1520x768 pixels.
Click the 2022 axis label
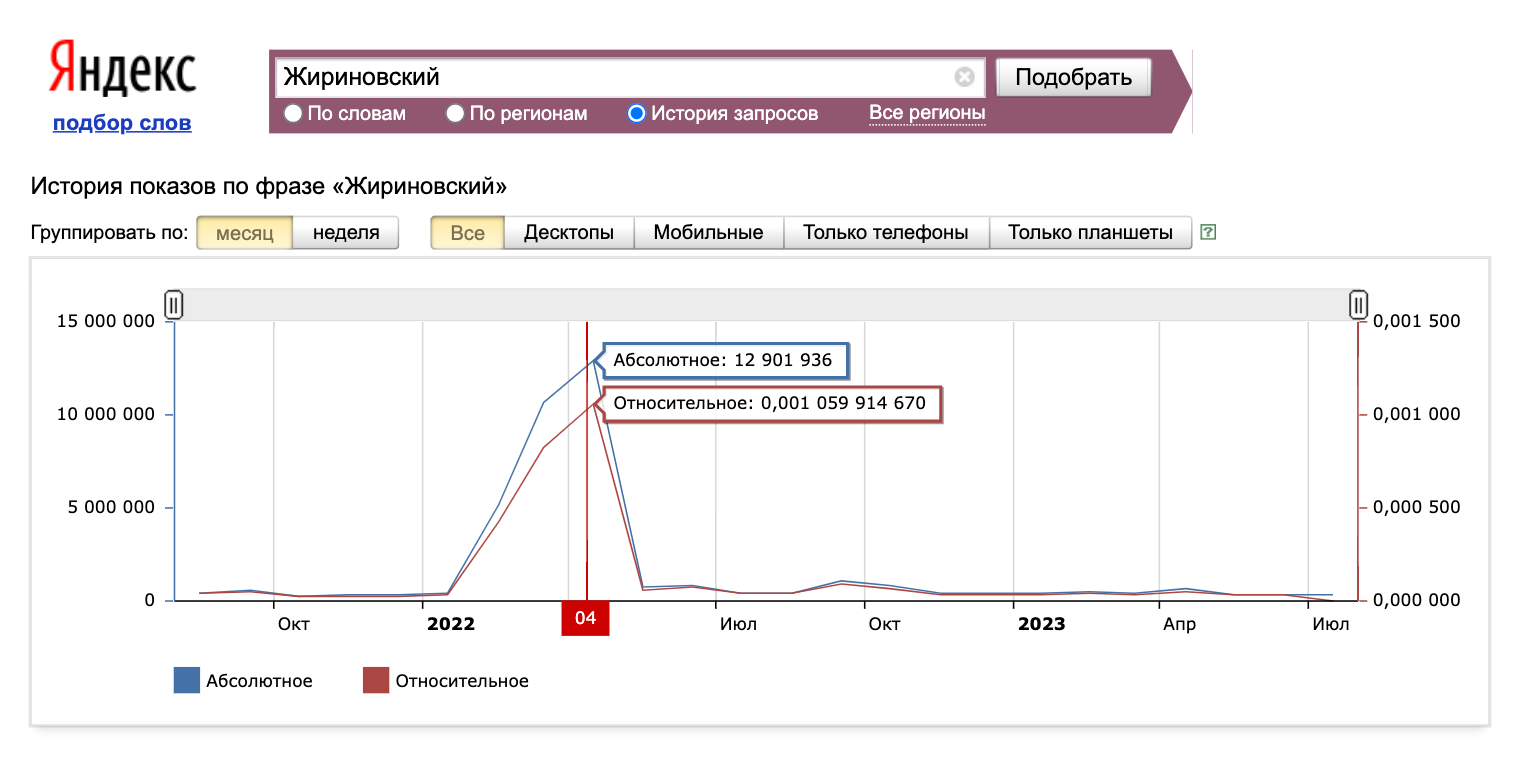pyautogui.click(x=451, y=624)
